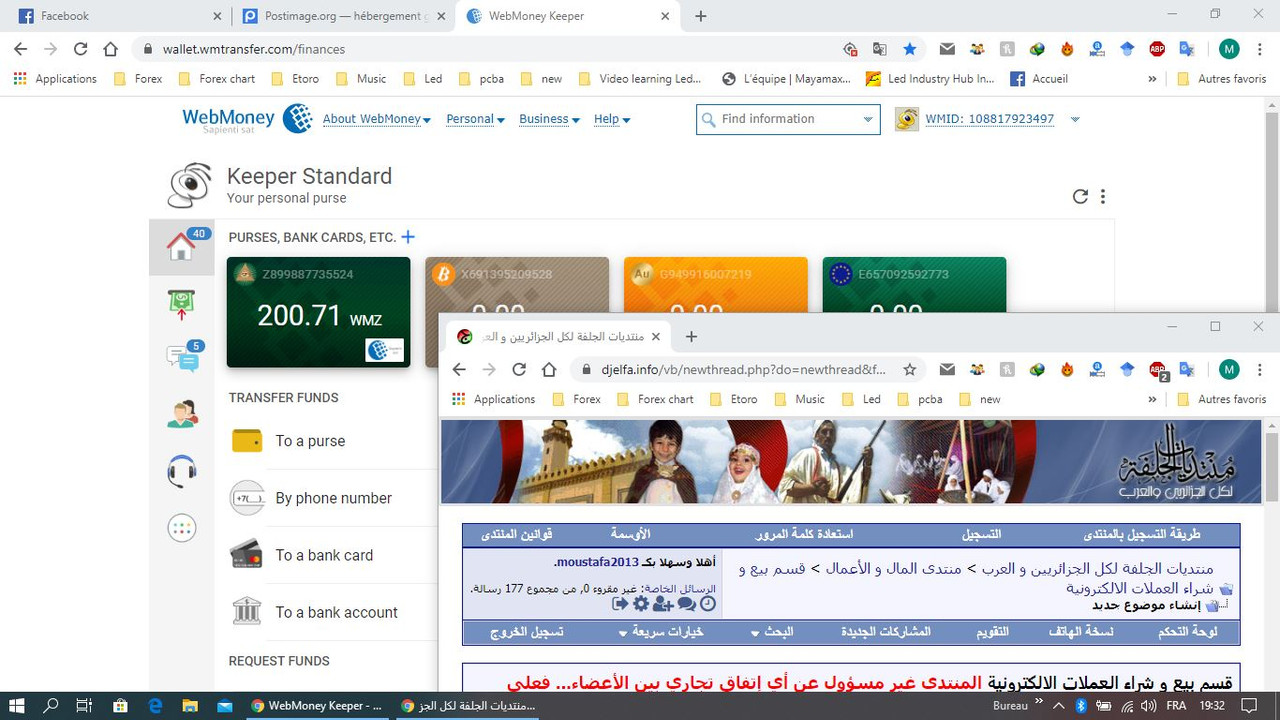Open the Accueil Facebook bookmark
1280x720 pixels.
point(1039,78)
